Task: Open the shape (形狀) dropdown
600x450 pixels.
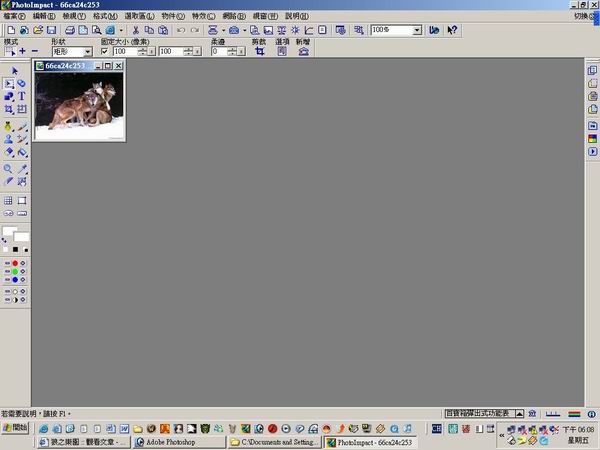Action: point(88,52)
